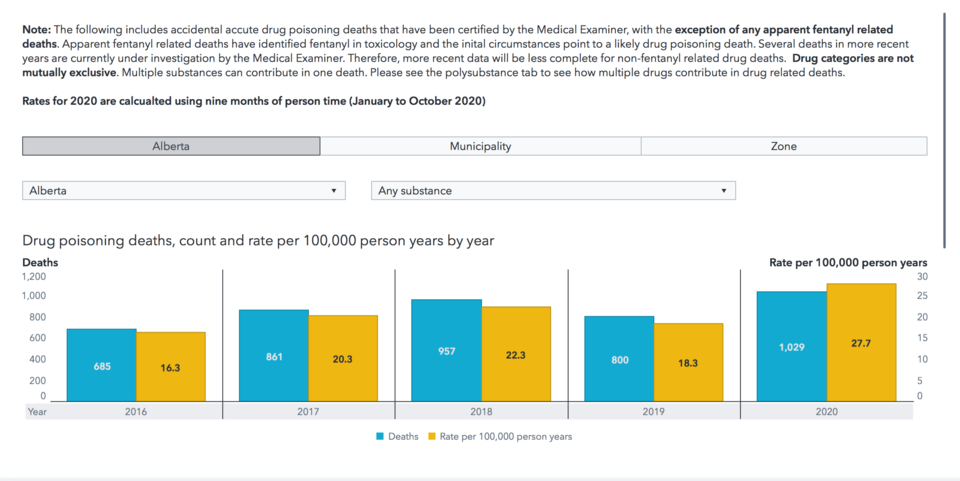Image resolution: width=960 pixels, height=481 pixels.
Task: Click the 2016 year axis label
Action: point(136,412)
